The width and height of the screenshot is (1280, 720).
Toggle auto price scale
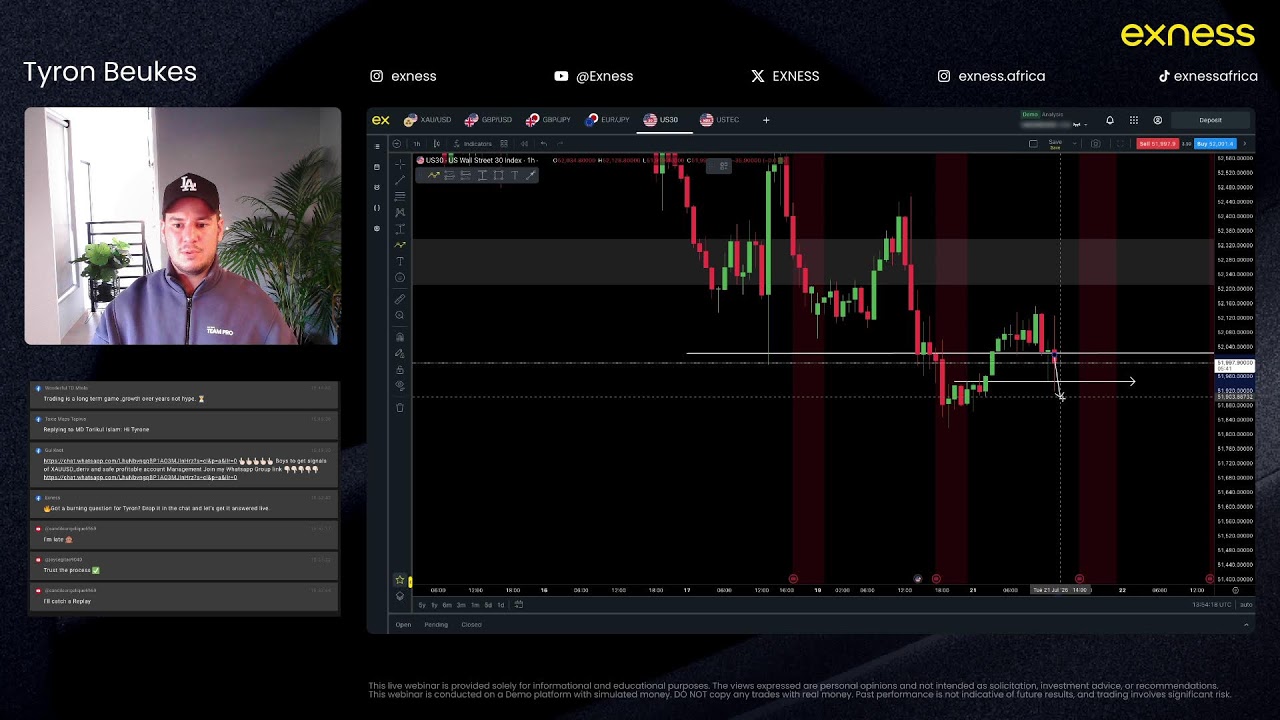[1246, 604]
